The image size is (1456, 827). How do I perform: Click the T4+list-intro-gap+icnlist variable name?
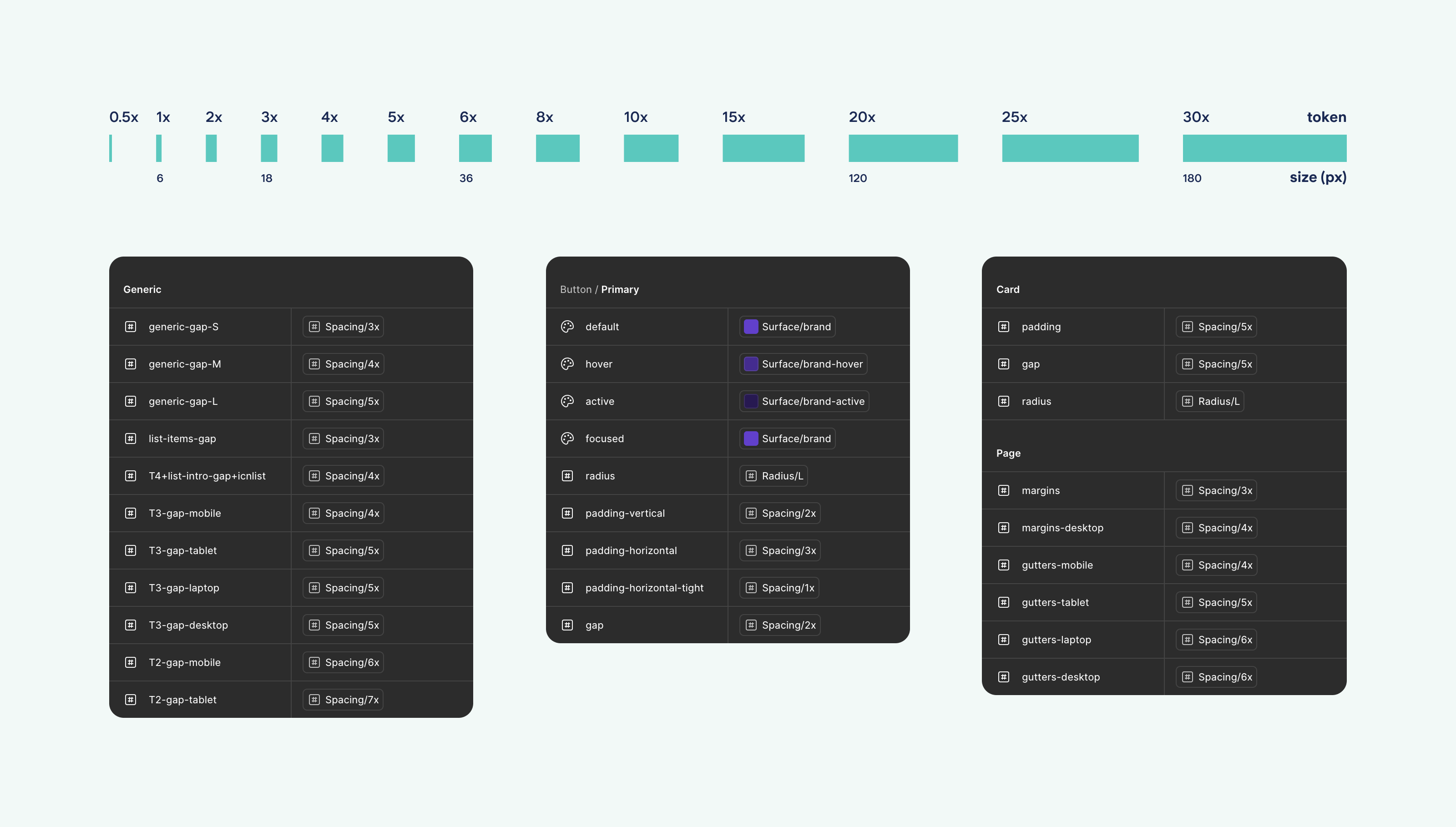pos(207,476)
